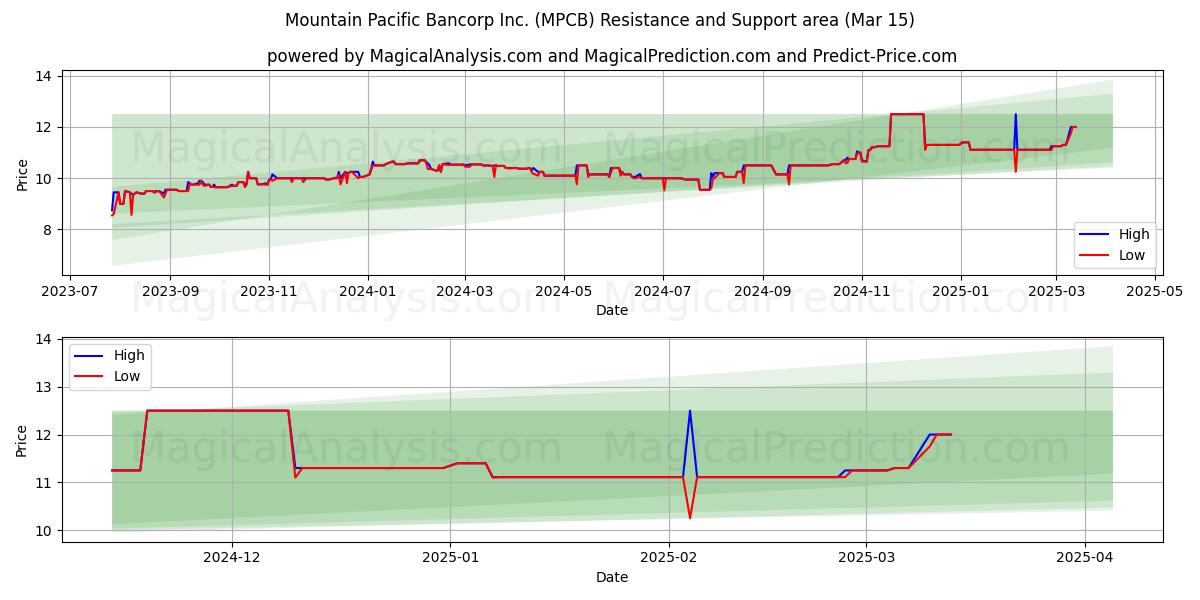Click the '2024-09' tick label on top chart

[763, 290]
